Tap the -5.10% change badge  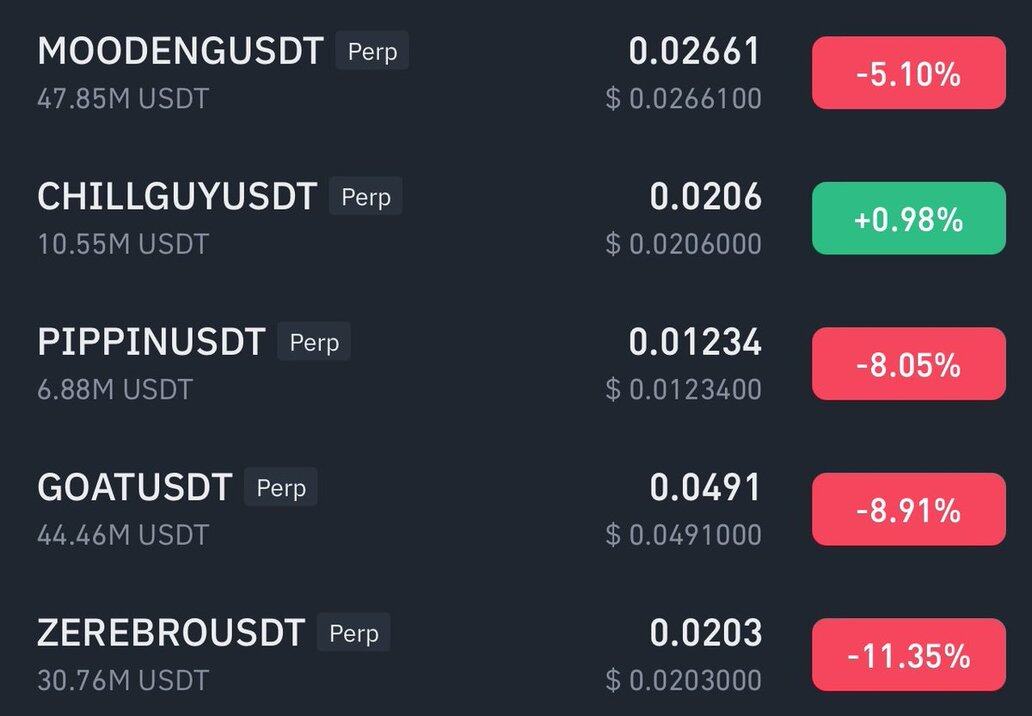(x=908, y=73)
